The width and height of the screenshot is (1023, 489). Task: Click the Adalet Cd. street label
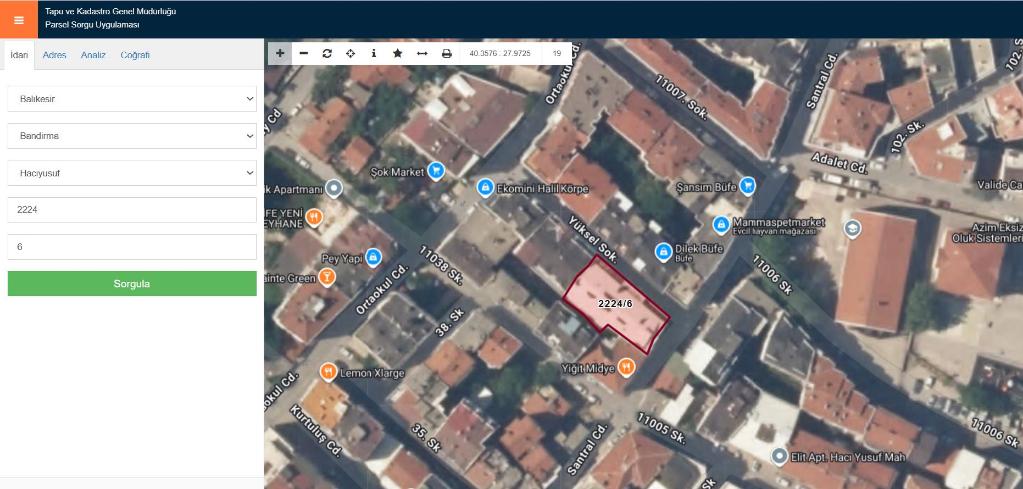840,163
